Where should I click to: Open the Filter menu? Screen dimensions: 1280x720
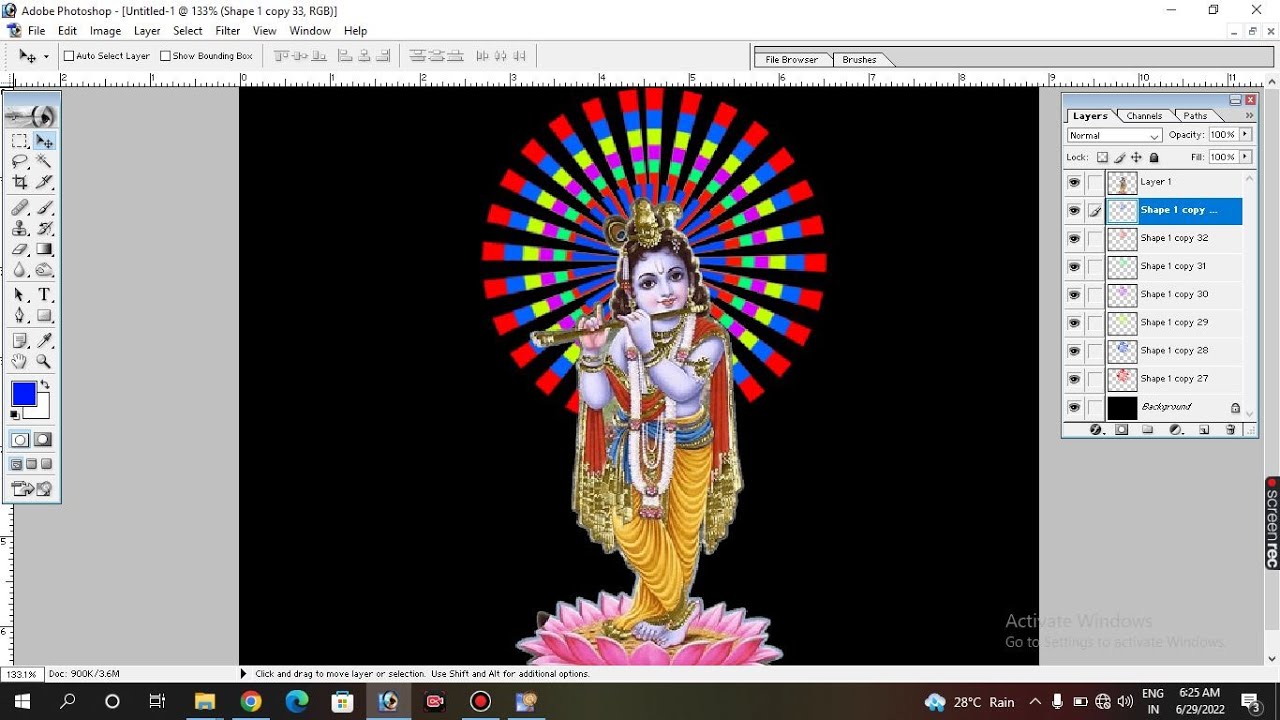(x=228, y=31)
